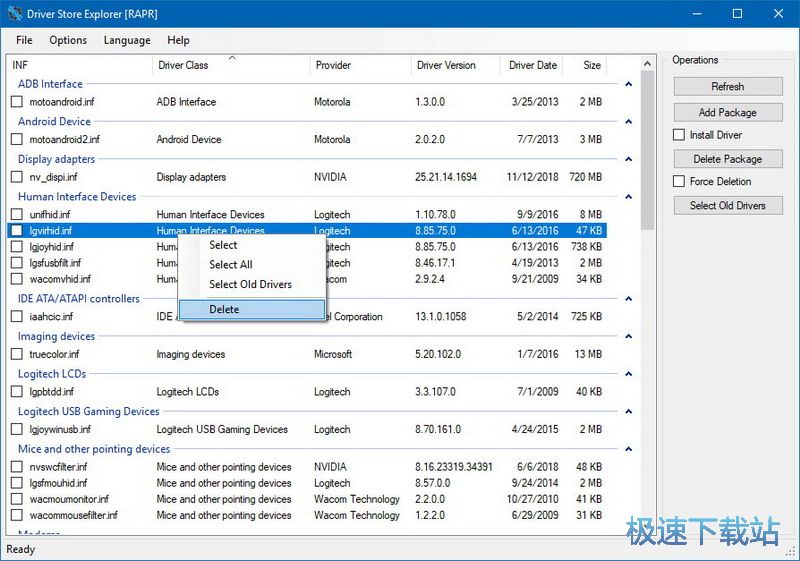
Task: Collapse the Display adapters group
Action: [x=629, y=160]
